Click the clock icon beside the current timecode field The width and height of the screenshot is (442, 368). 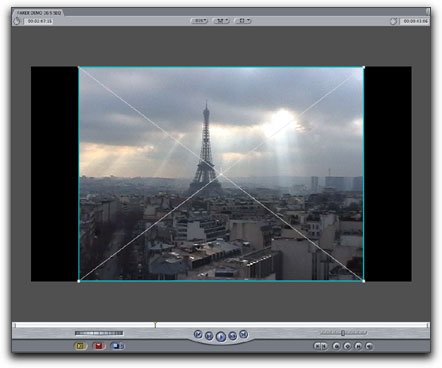click(393, 21)
